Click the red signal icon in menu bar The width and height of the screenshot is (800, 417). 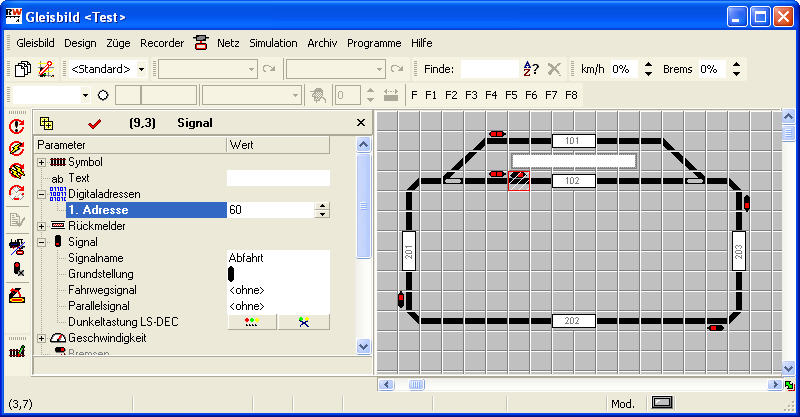pyautogui.click(x=201, y=43)
